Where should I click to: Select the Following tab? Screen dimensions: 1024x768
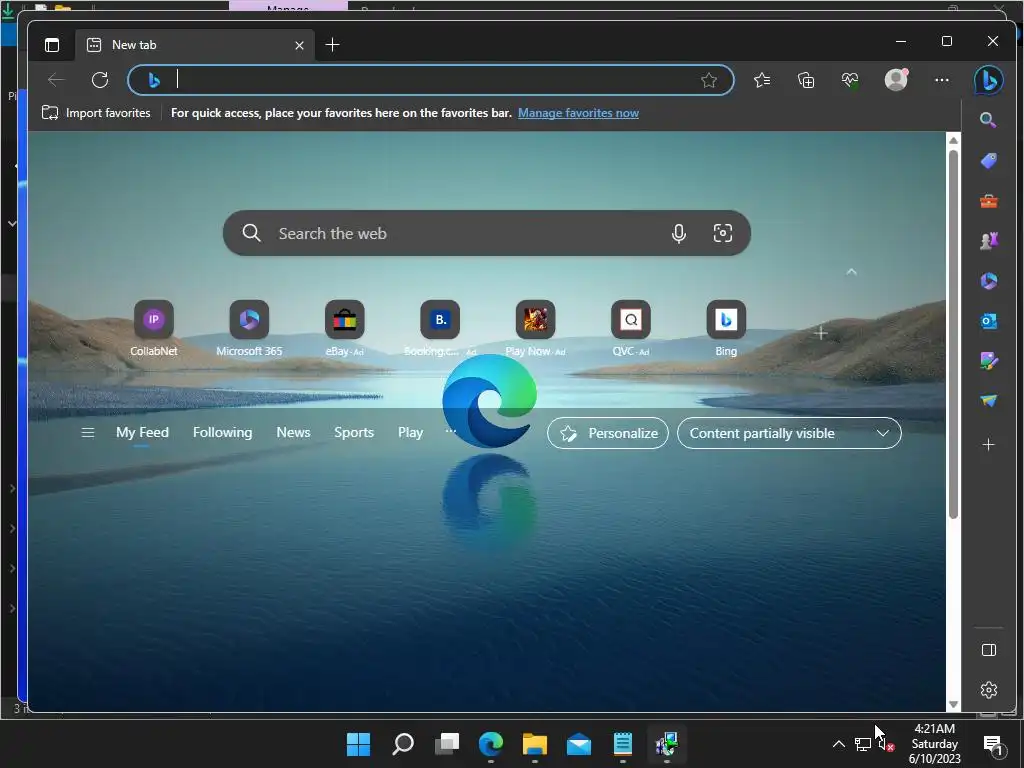[222, 432]
